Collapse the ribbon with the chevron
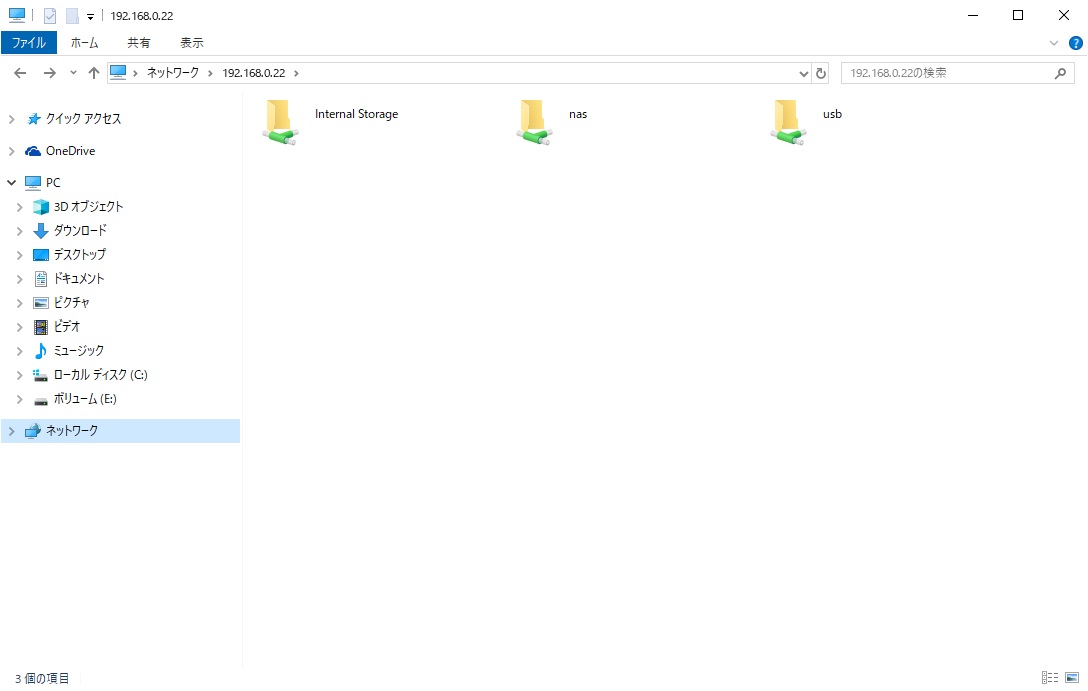 point(1053,43)
